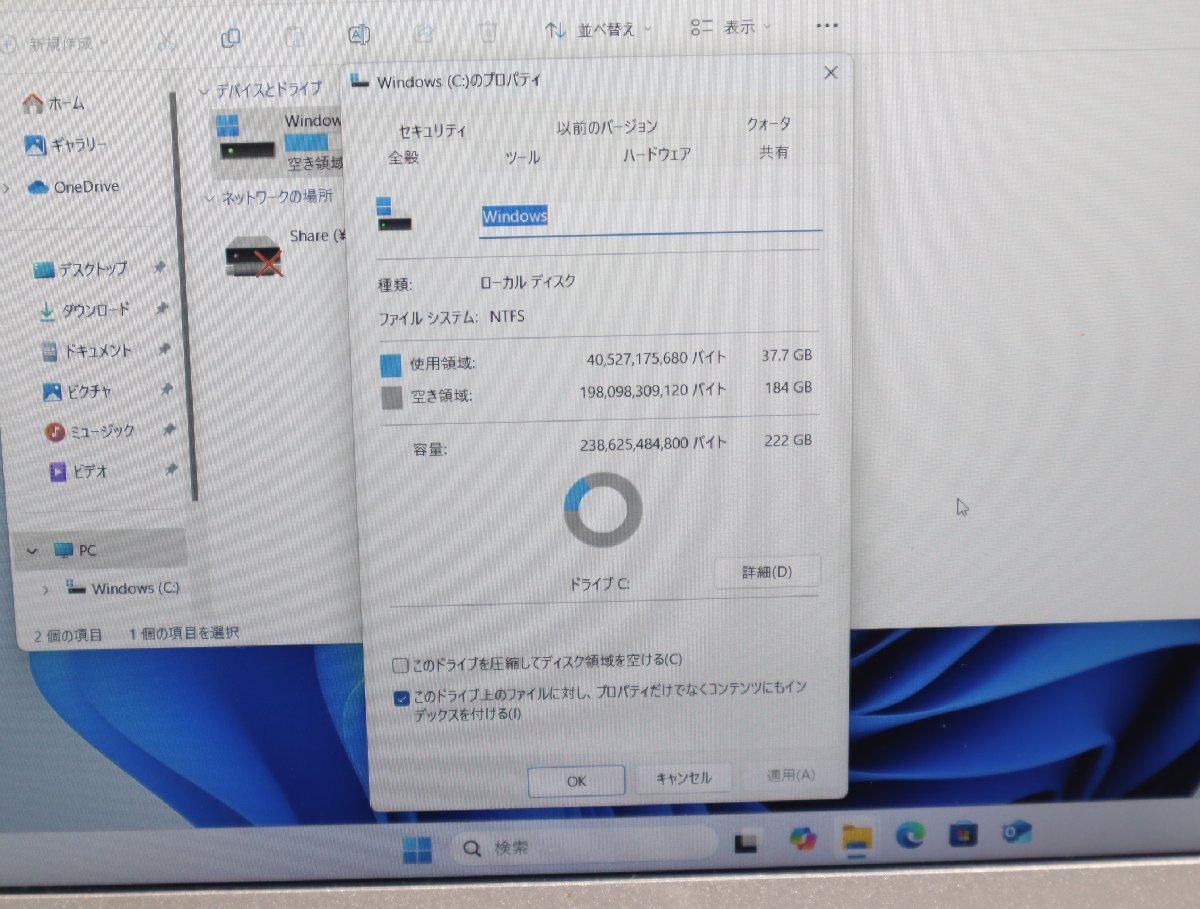1200x909 pixels.
Task: Open Microsoft Store from the taskbar
Action: 963,833
